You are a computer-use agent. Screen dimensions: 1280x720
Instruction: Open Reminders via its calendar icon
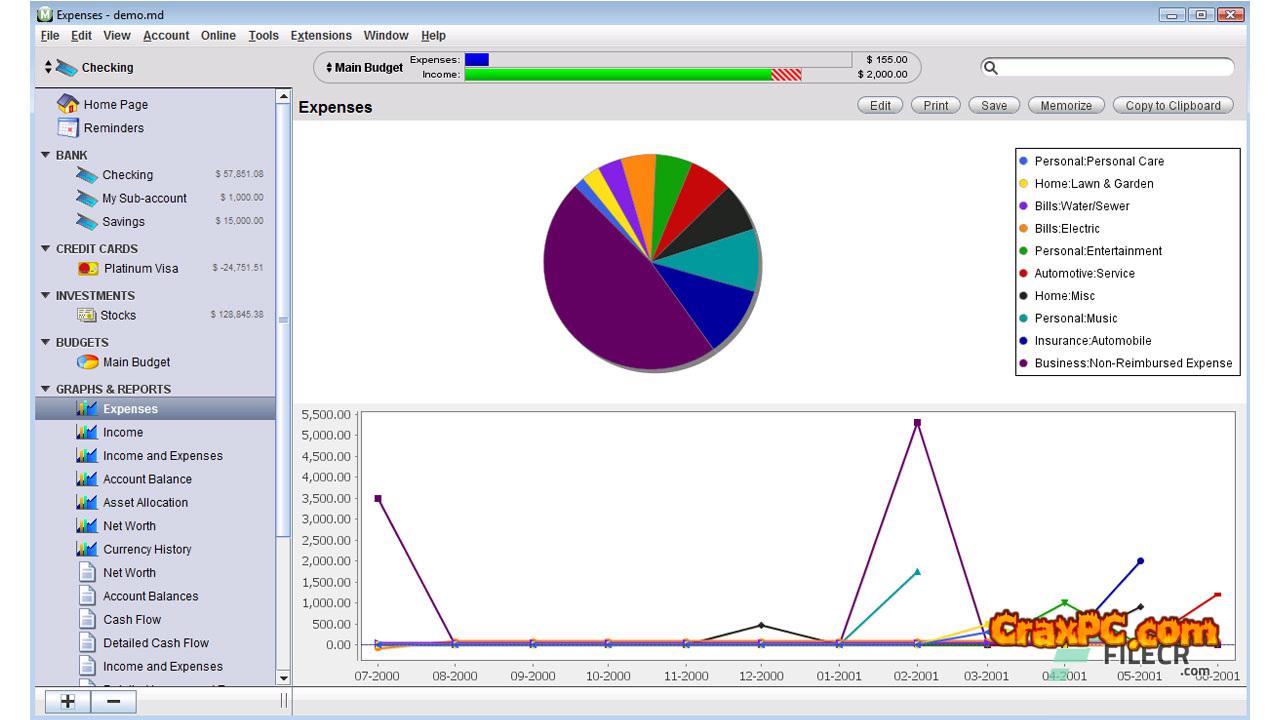pyautogui.click(x=68, y=128)
